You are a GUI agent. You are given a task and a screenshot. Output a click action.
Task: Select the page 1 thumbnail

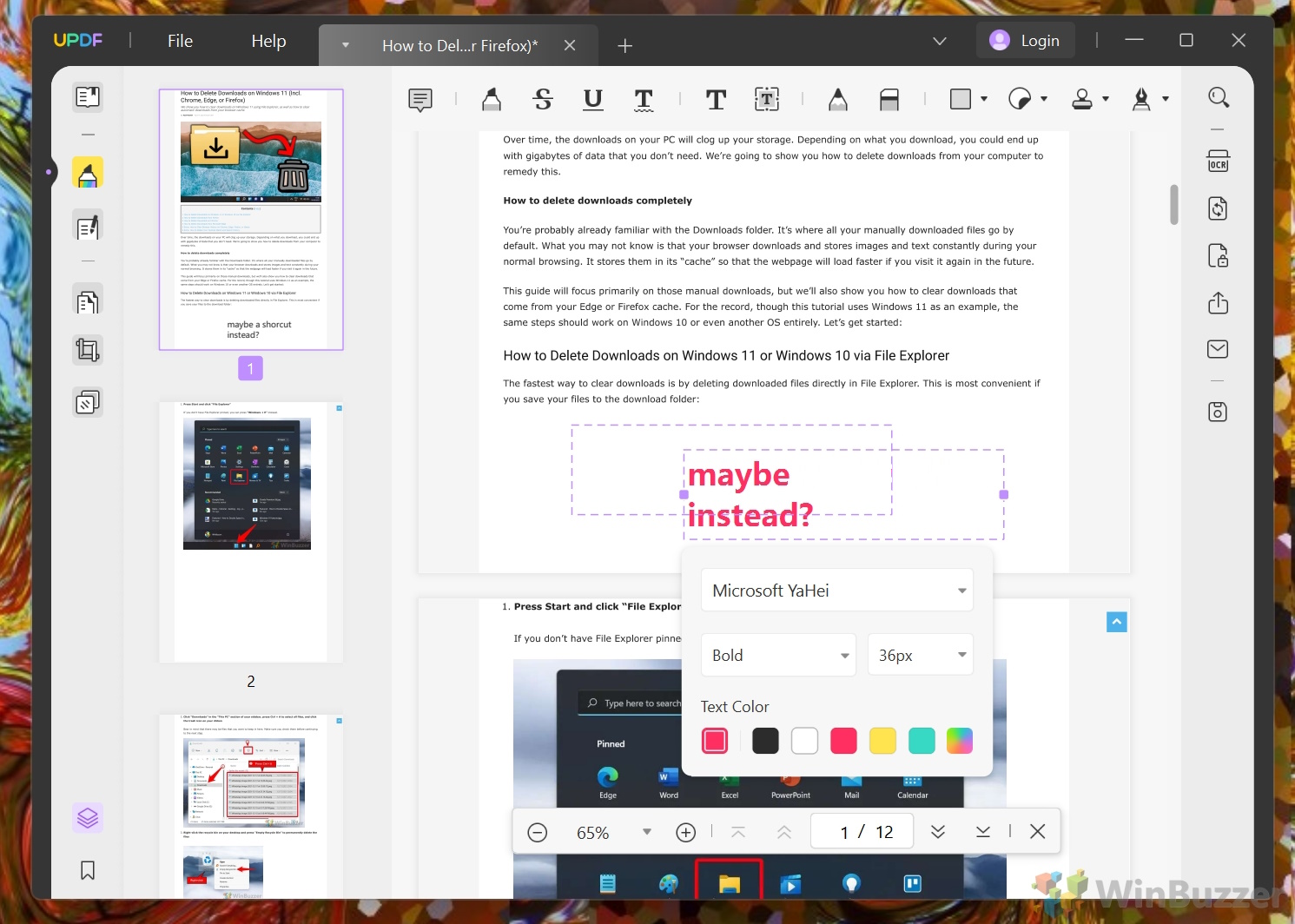click(251, 220)
